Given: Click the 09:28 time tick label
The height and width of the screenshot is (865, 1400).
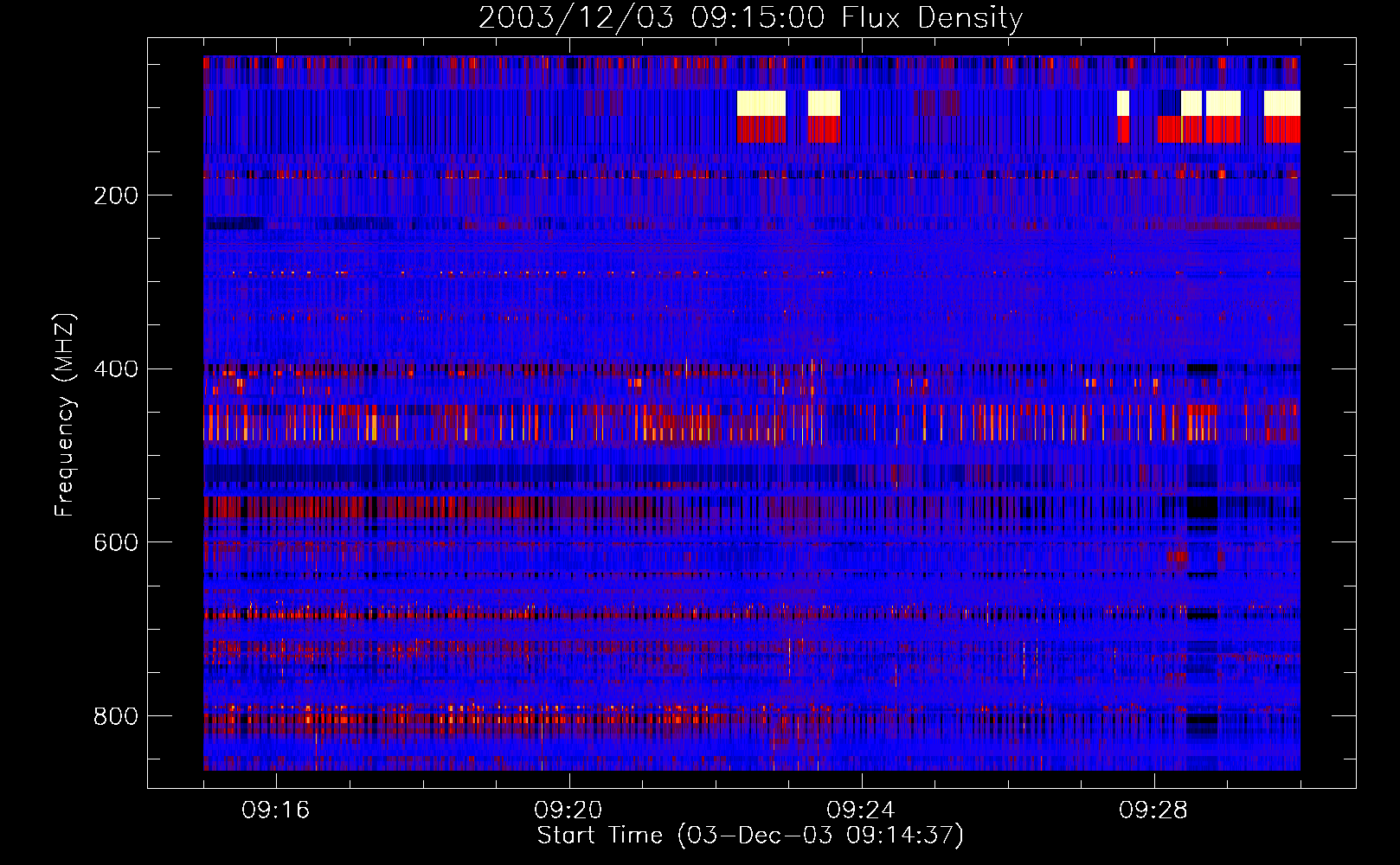Looking at the screenshot, I should pyautogui.click(x=1153, y=811).
